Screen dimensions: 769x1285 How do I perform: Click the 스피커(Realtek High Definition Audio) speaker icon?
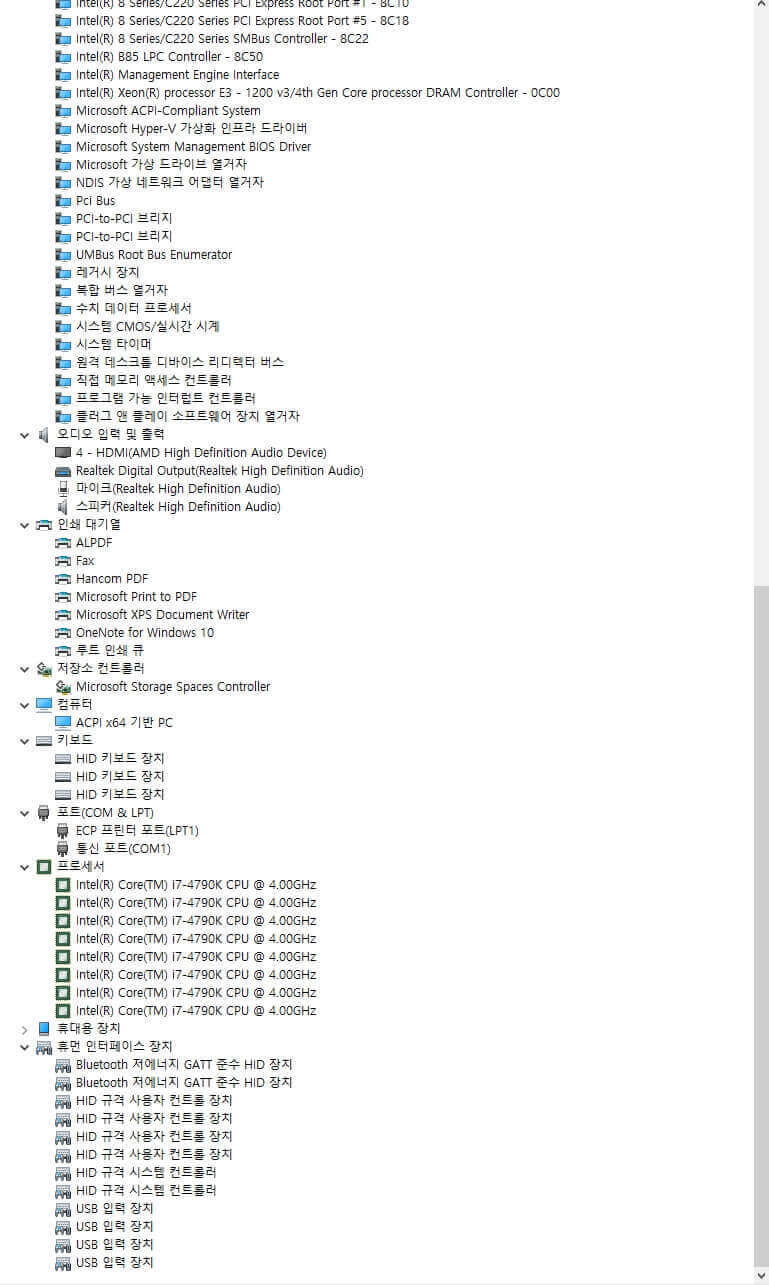click(63, 506)
